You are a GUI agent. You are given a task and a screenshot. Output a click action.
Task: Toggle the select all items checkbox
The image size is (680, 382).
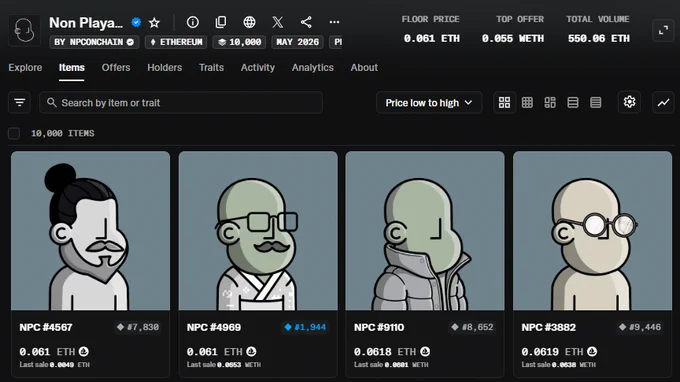click(x=14, y=133)
